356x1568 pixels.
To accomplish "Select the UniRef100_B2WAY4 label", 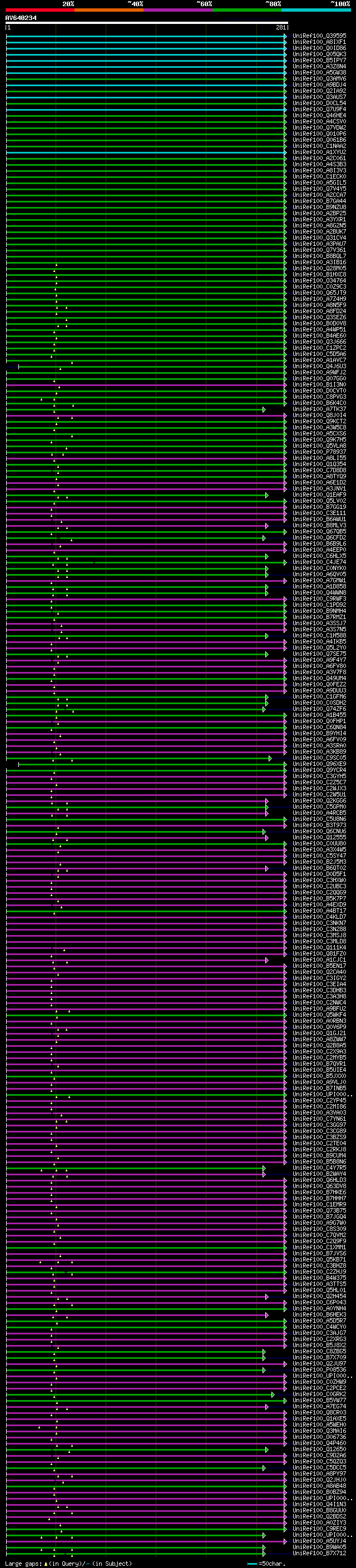I will coord(319,1174).
